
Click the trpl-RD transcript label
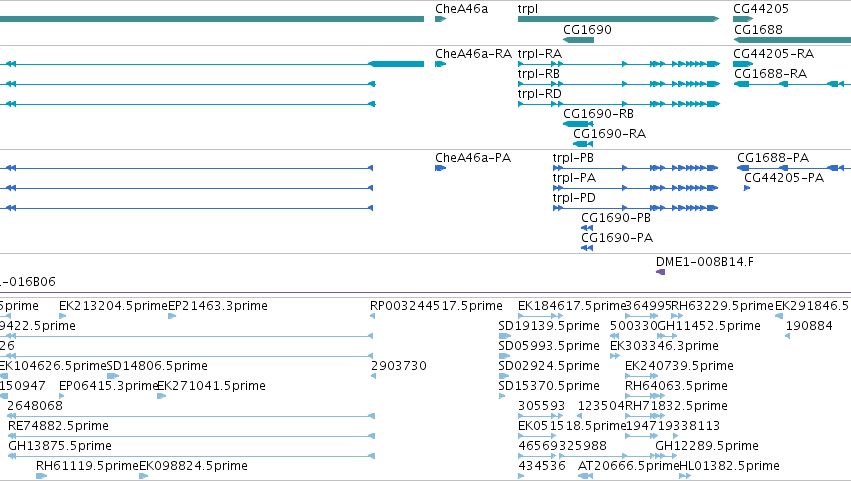coord(539,94)
